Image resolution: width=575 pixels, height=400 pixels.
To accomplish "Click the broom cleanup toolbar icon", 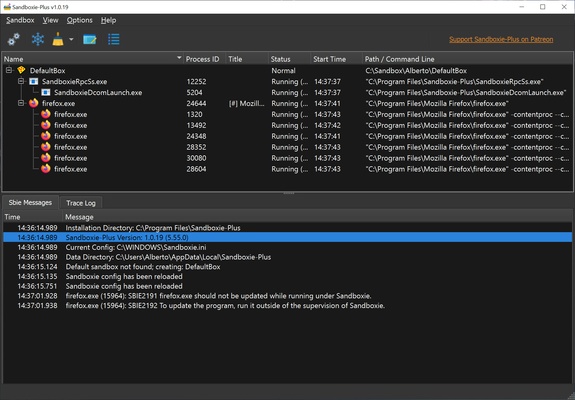I will [x=58, y=39].
